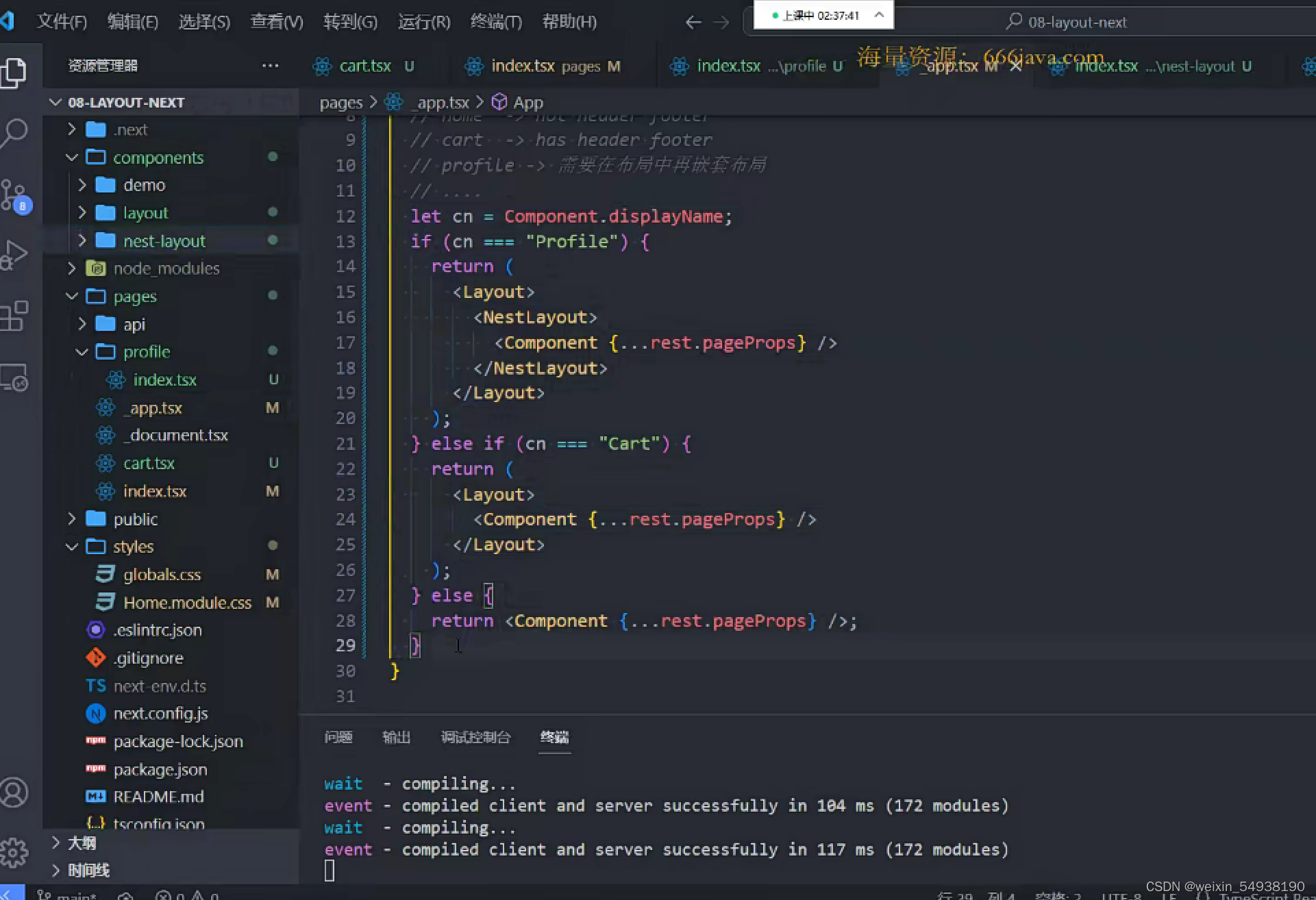The width and height of the screenshot is (1316, 900).
Task: Collapse the profile folder
Action: click(x=82, y=351)
